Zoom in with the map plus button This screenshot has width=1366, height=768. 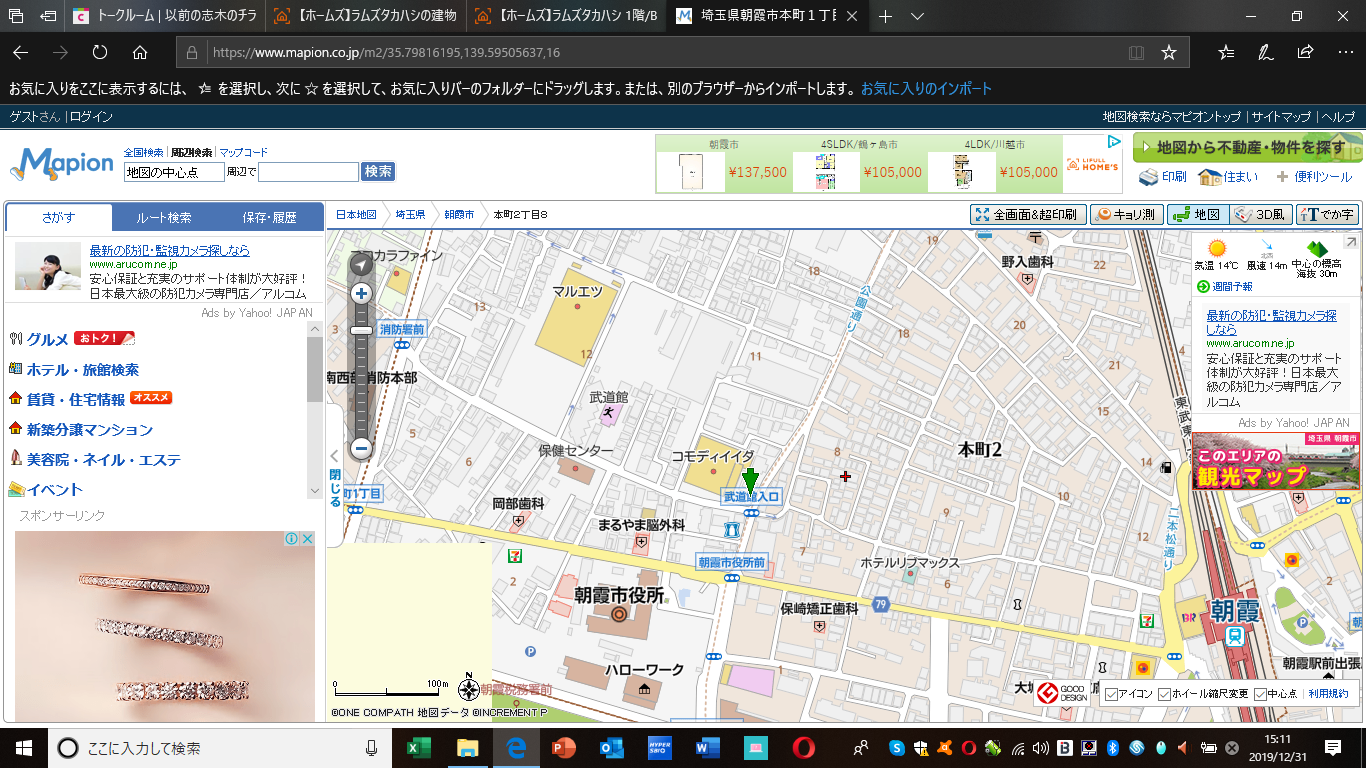pos(361,293)
